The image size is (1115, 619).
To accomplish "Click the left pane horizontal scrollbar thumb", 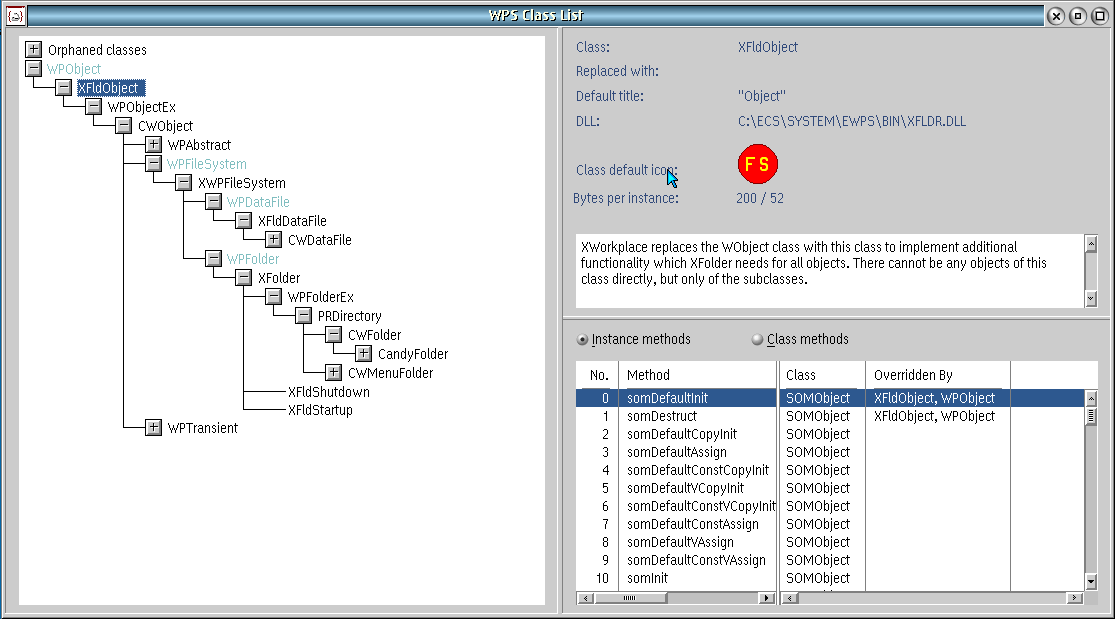I will 631,598.
